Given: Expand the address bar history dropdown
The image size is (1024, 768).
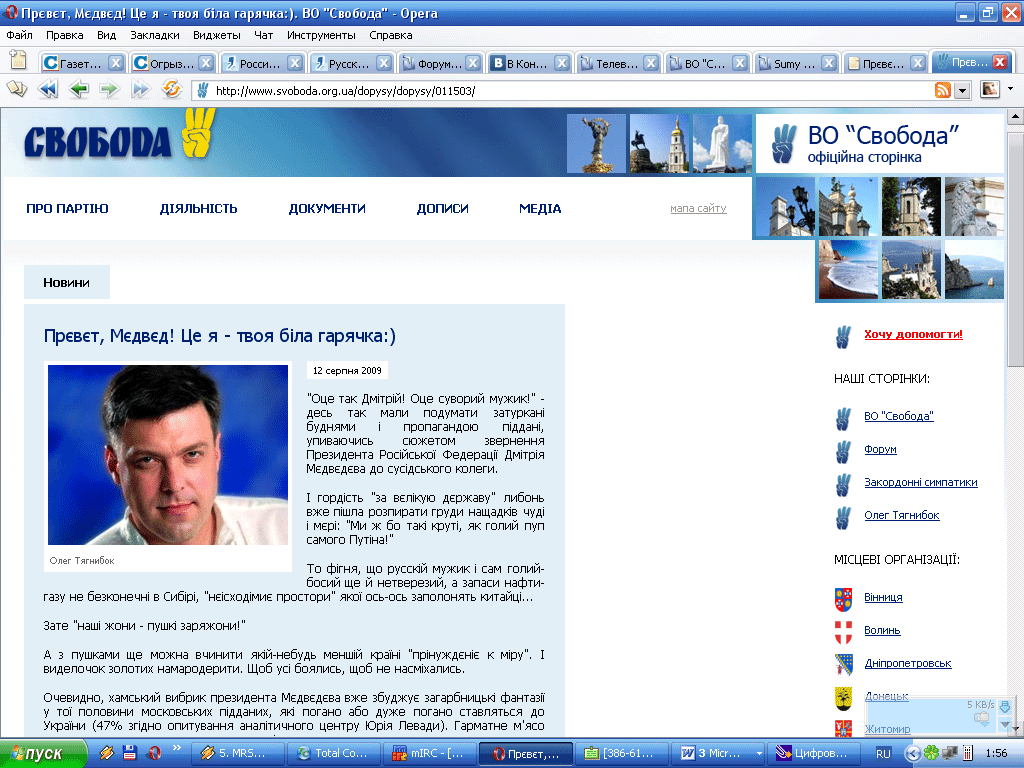Looking at the screenshot, I should pos(962,90).
